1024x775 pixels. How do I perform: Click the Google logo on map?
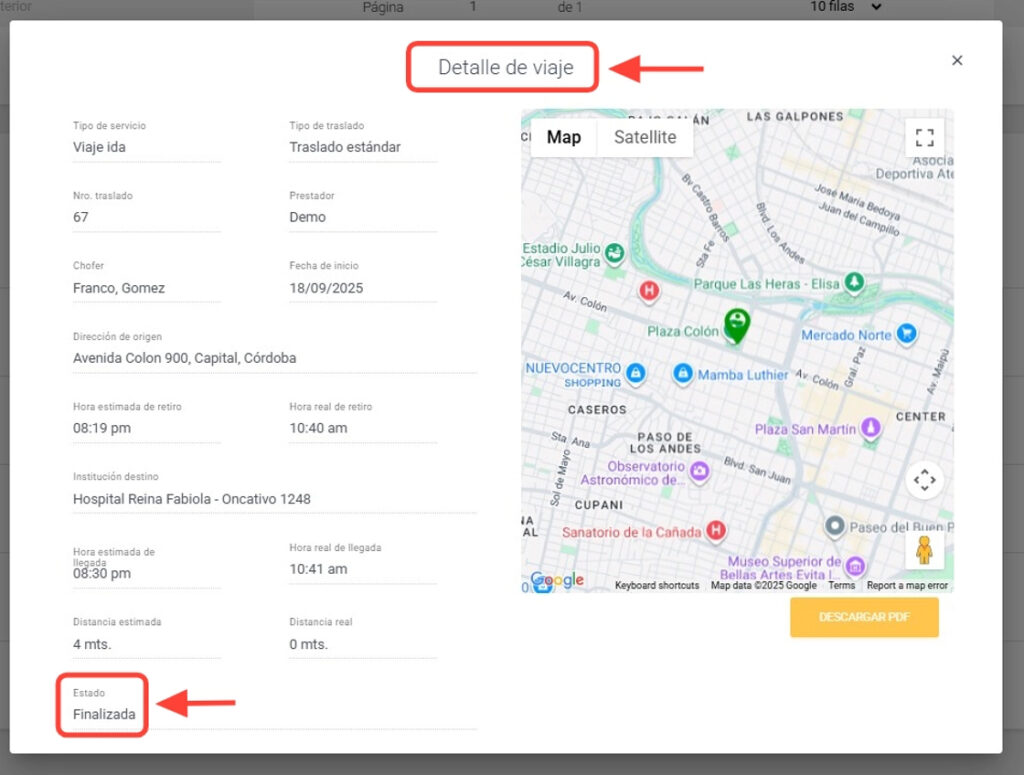[556, 580]
